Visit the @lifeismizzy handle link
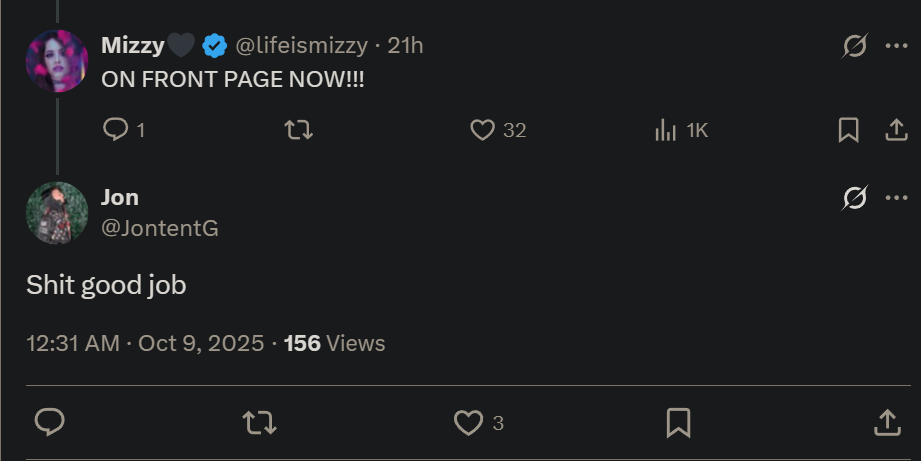Image resolution: width=921 pixels, height=461 pixels. click(301, 46)
